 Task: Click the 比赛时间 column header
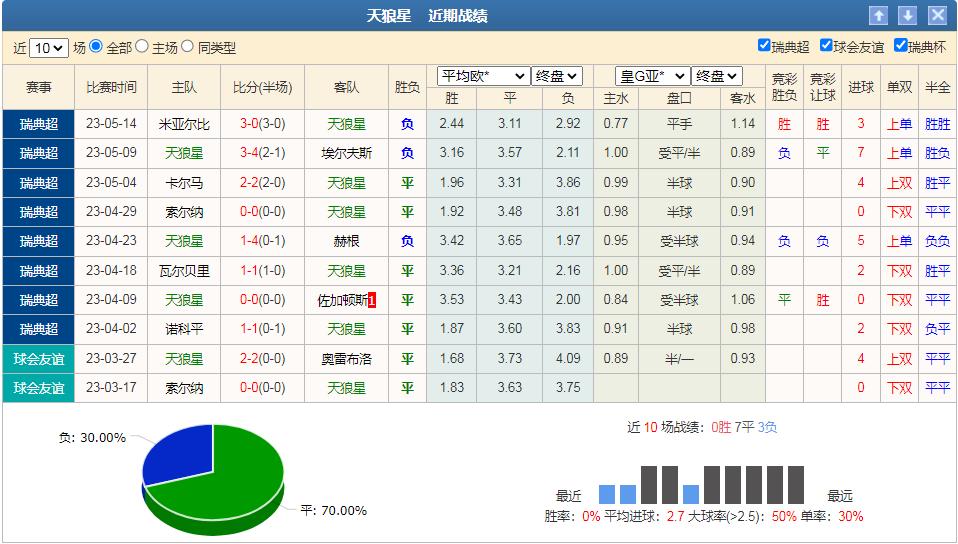111,87
